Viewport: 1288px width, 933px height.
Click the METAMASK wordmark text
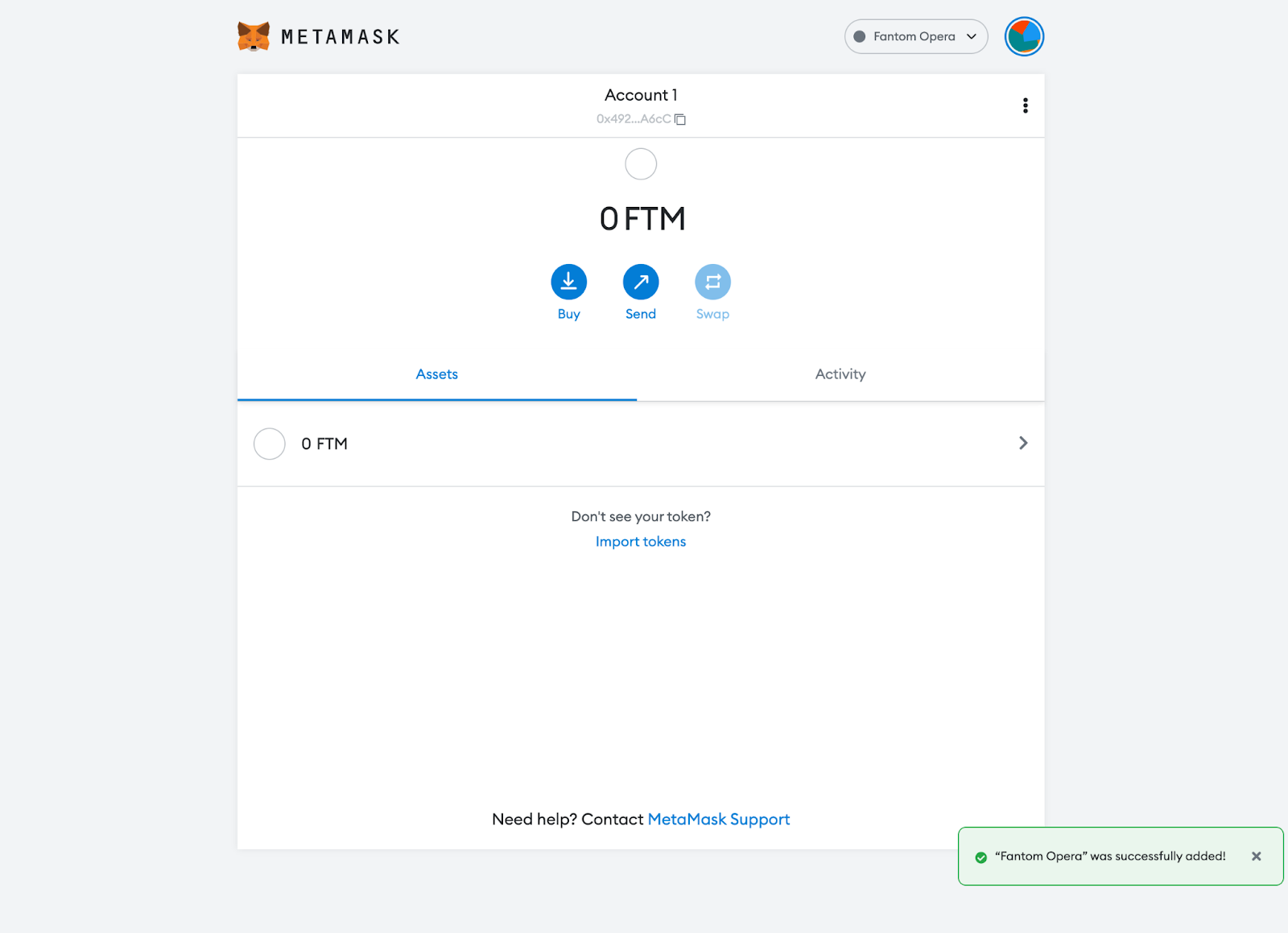pyautogui.click(x=341, y=37)
